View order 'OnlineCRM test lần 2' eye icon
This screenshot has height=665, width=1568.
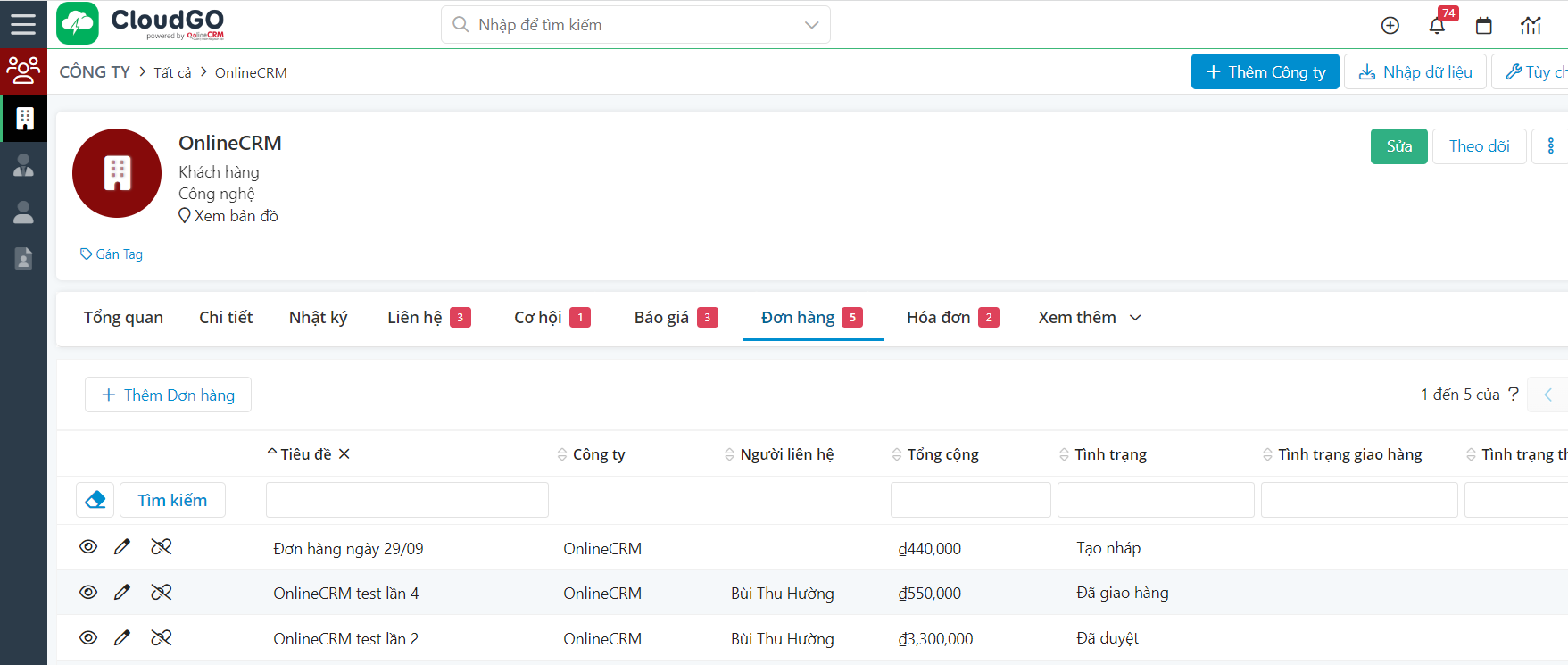coord(88,638)
